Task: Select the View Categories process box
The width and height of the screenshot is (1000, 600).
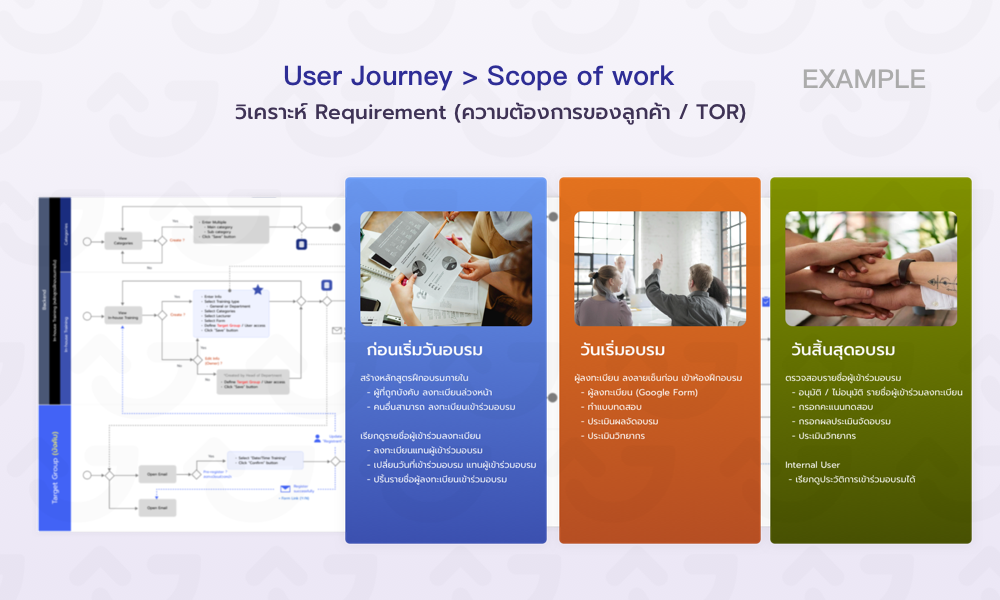Action: [x=122, y=241]
